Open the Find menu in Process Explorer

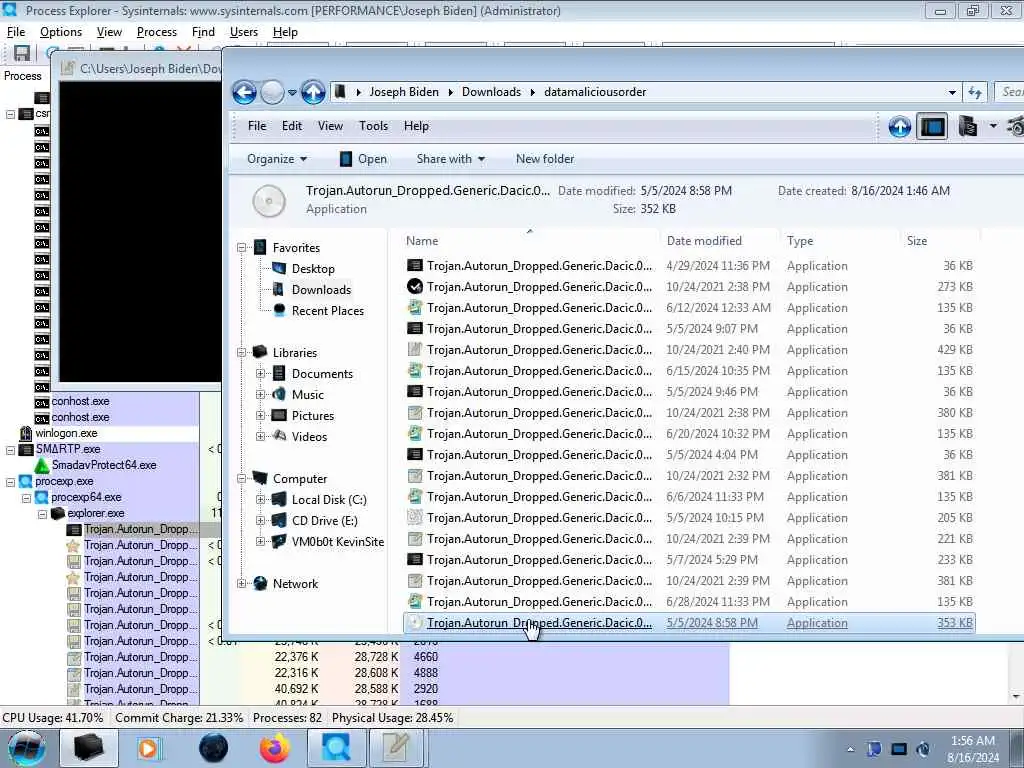pyautogui.click(x=203, y=32)
